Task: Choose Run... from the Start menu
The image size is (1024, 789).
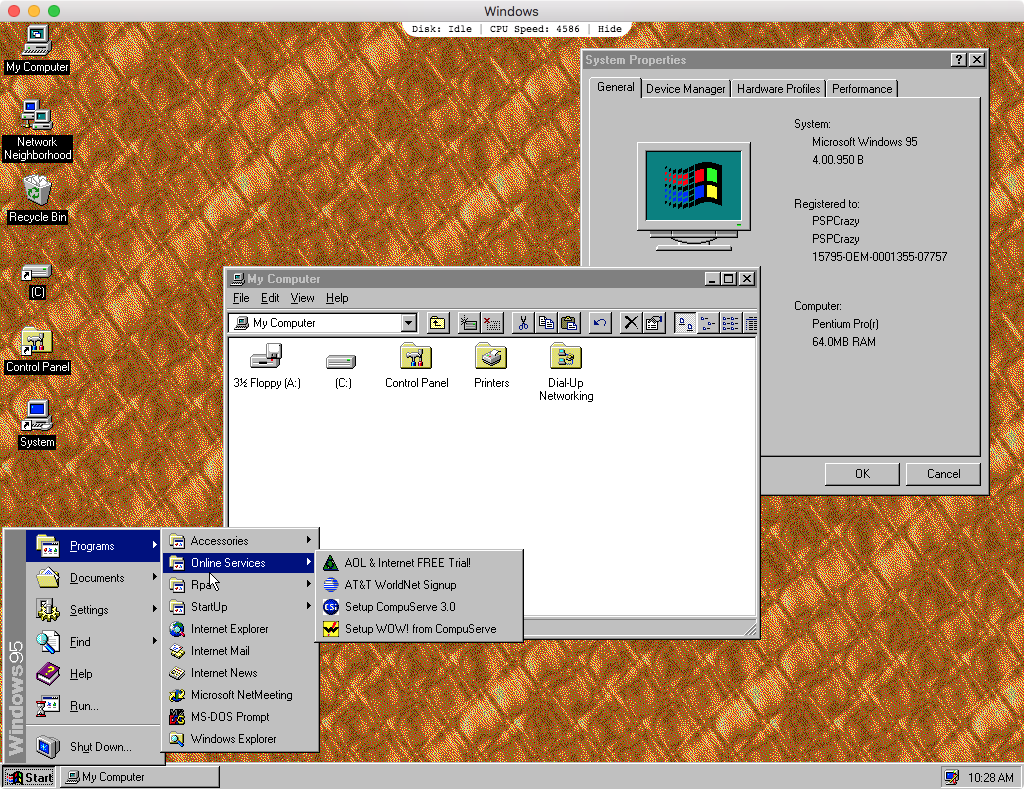Action: (94, 706)
